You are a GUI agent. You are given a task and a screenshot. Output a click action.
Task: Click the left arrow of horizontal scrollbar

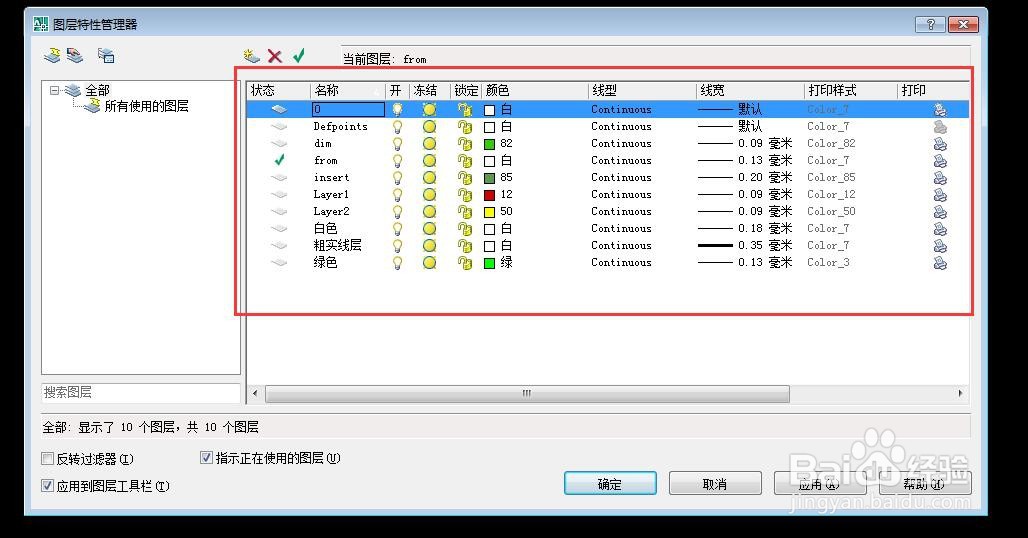click(x=256, y=393)
